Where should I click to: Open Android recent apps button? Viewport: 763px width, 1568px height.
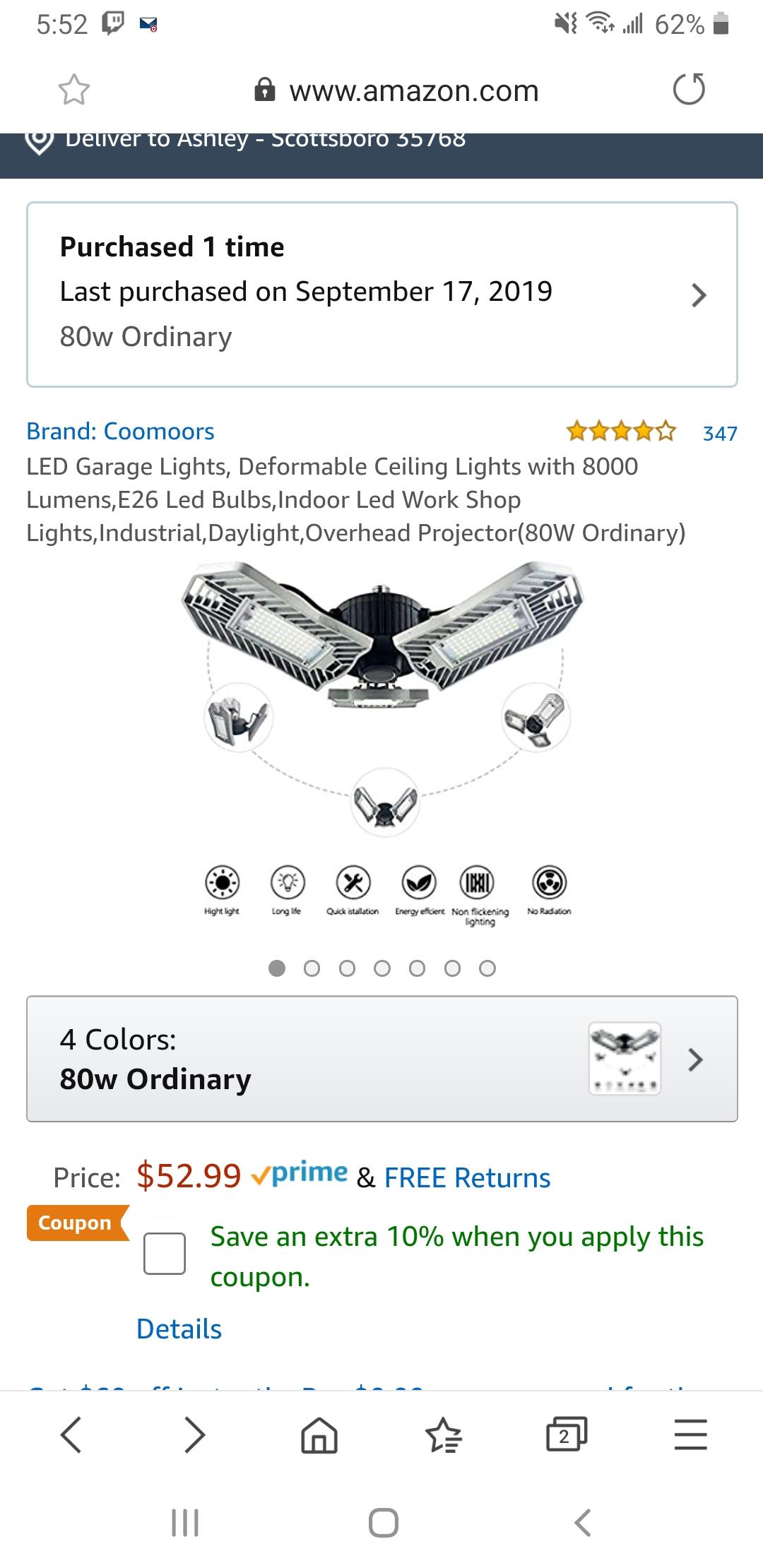pos(186,1523)
